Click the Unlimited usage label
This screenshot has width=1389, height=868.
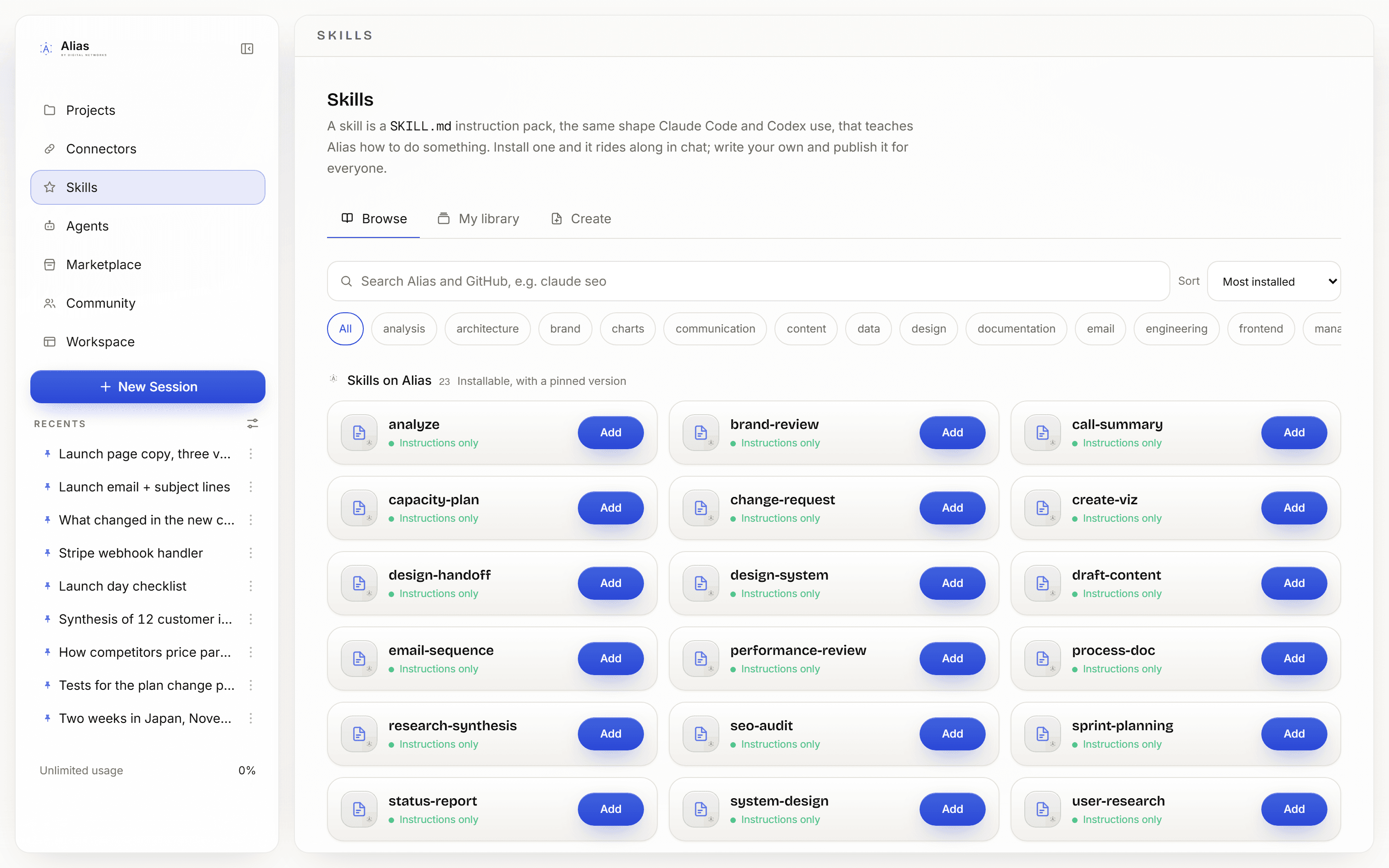(81, 771)
